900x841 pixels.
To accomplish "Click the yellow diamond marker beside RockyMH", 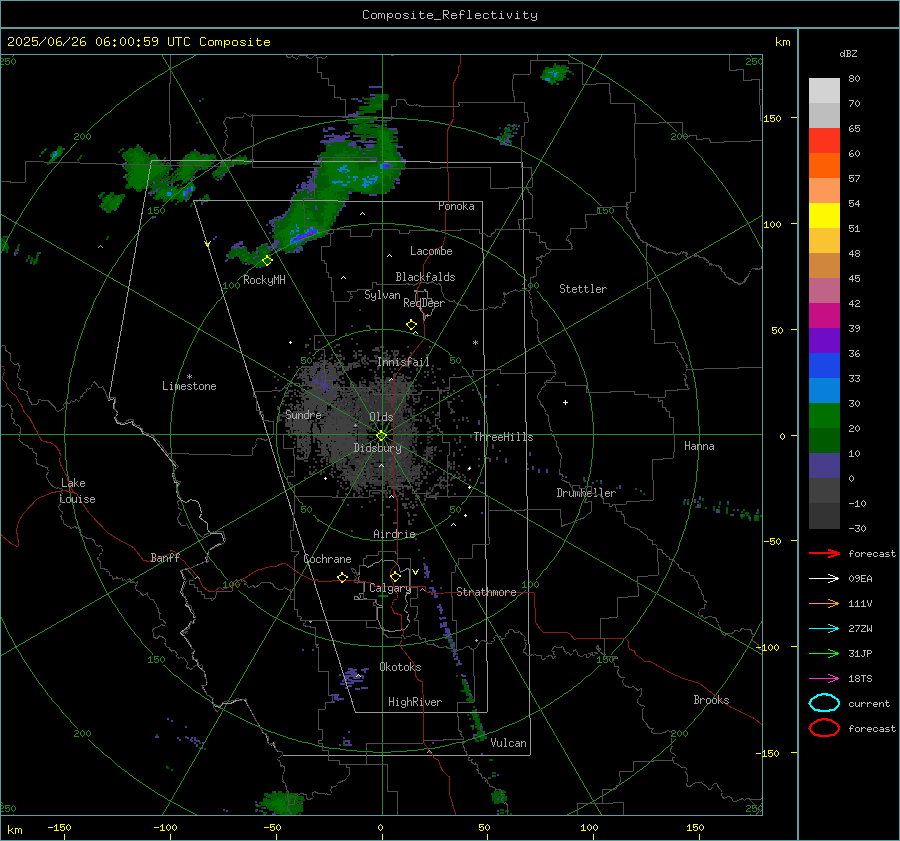I will (267, 261).
